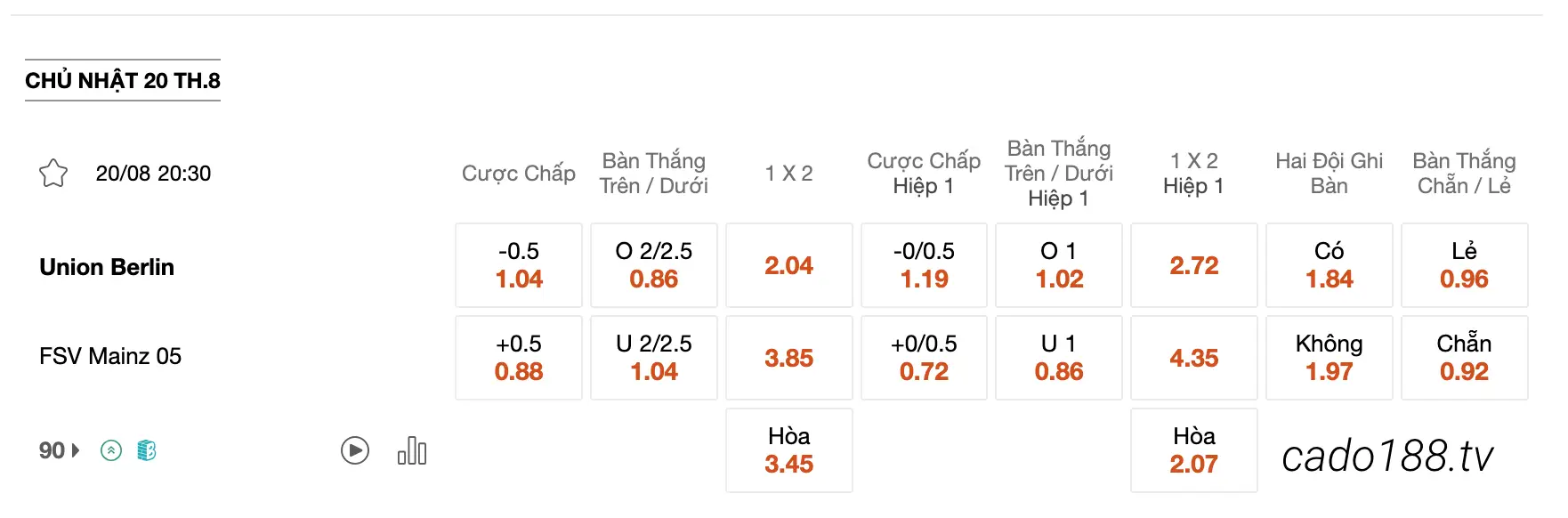Expand more markets via 90 arrow
This screenshot has height=518, width=1568.
60,450
